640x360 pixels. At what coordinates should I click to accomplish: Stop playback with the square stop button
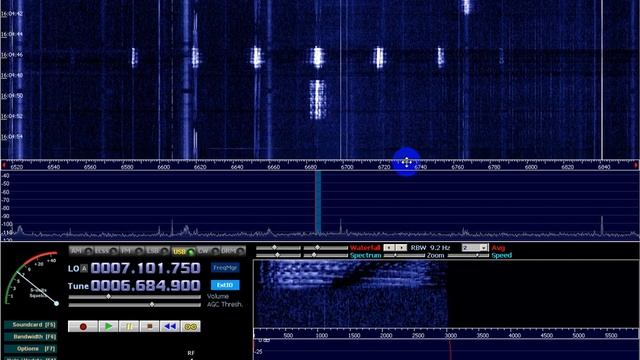pos(149,327)
